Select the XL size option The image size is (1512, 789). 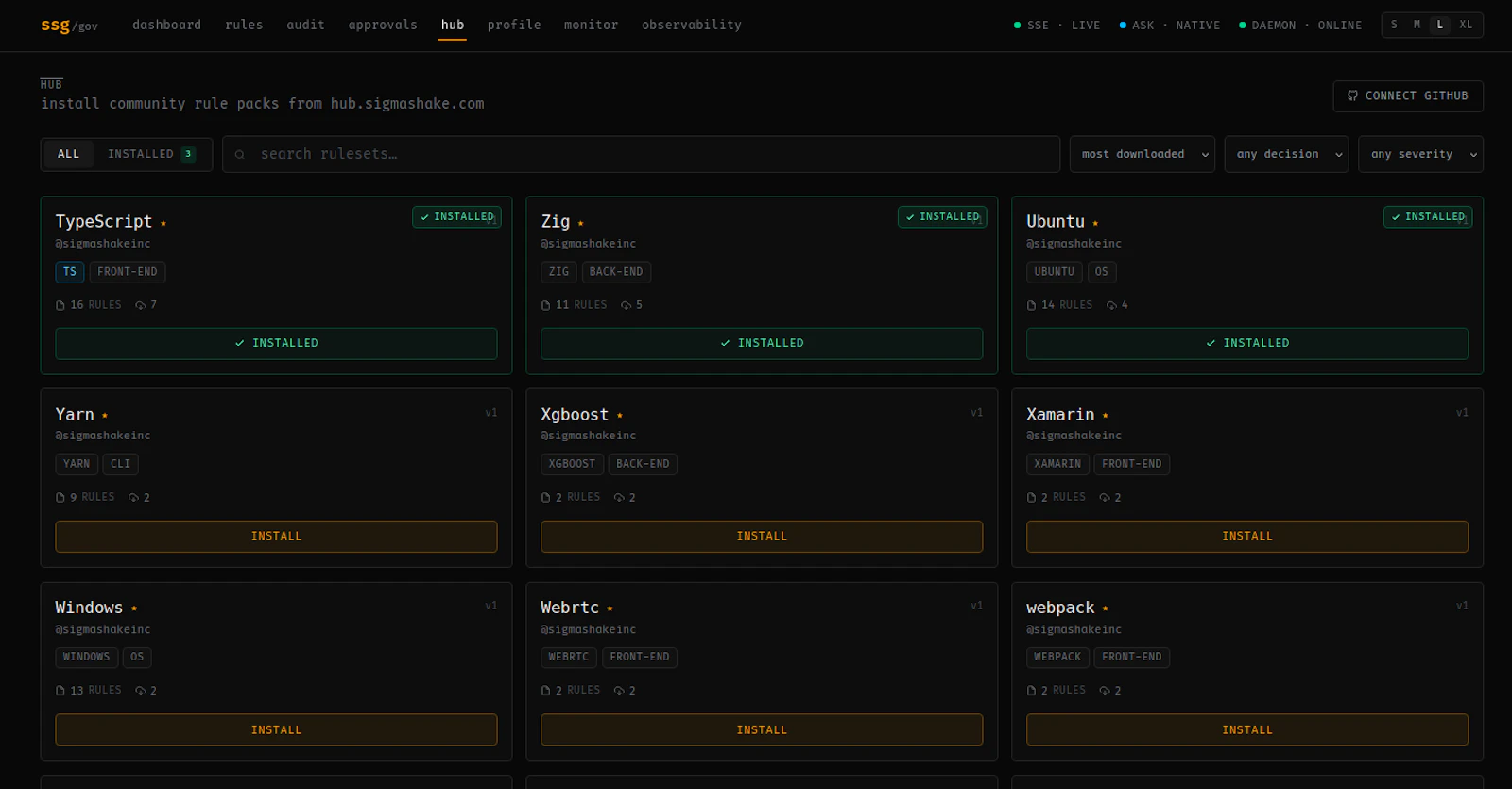point(1466,25)
